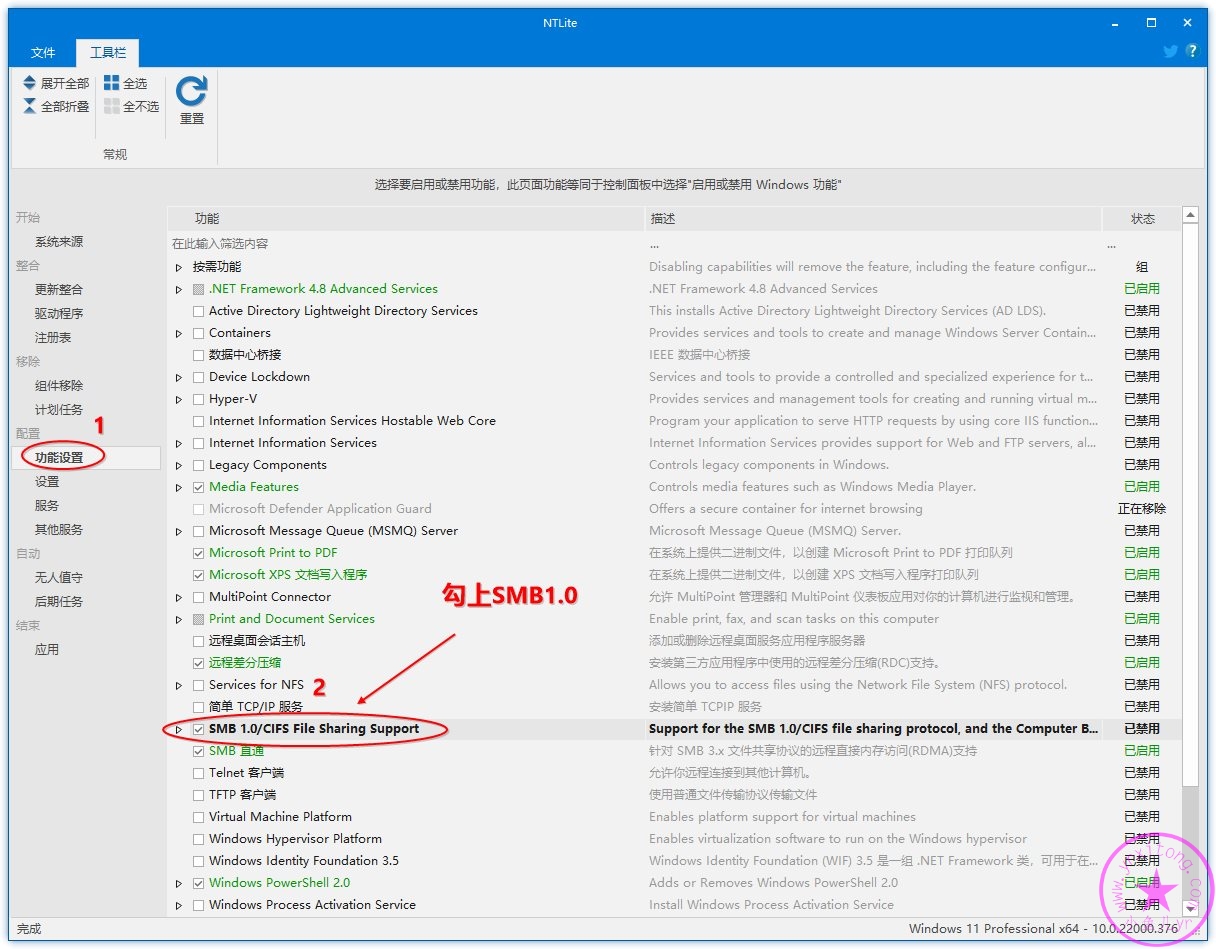Expand the Device Lockdown node

[x=179, y=377]
